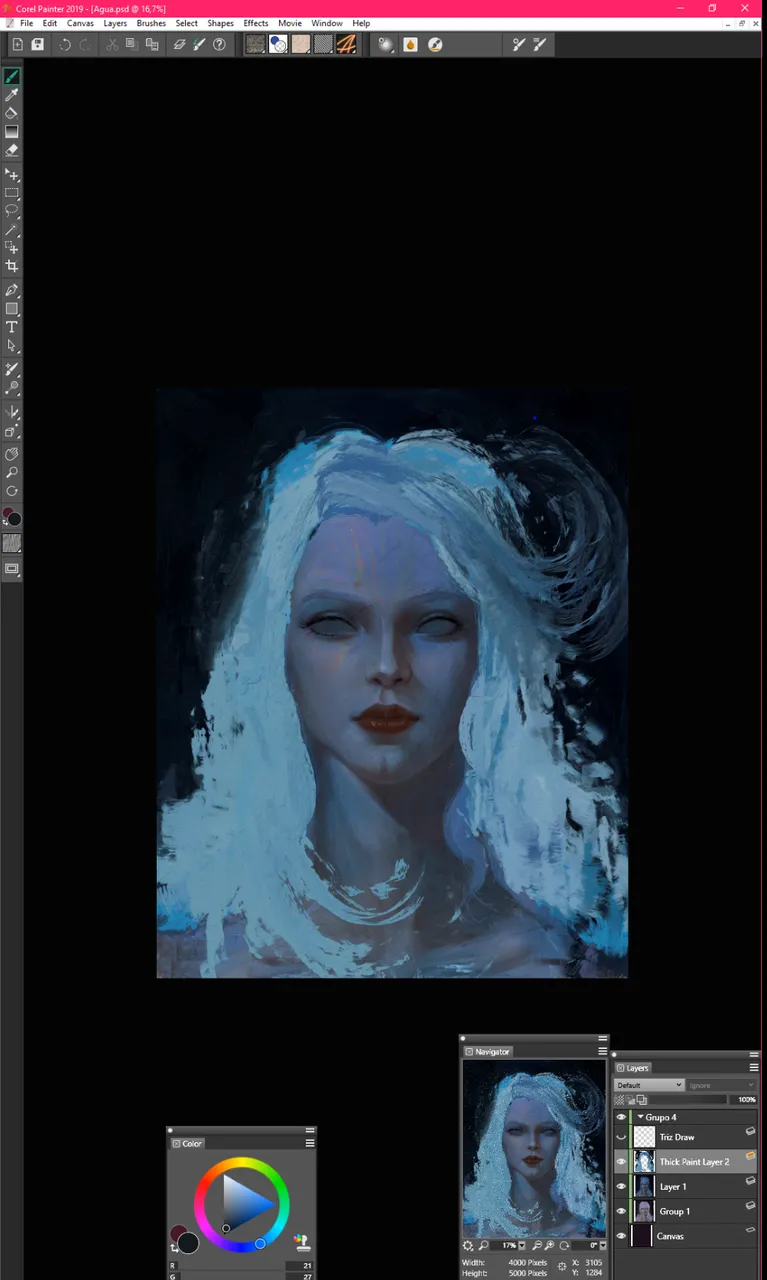Select the Grabber hand tool
Screen dimensions: 767x1280
click(x=12, y=453)
